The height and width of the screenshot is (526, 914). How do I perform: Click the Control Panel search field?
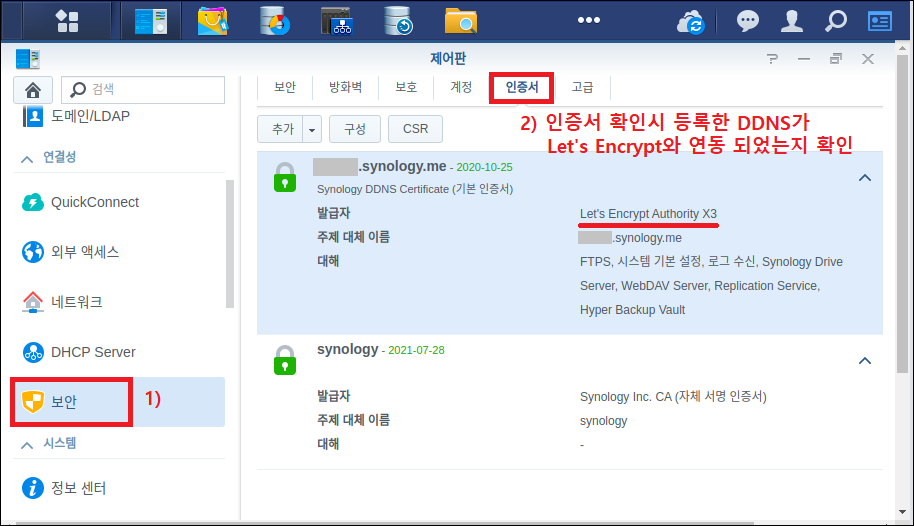click(143, 90)
